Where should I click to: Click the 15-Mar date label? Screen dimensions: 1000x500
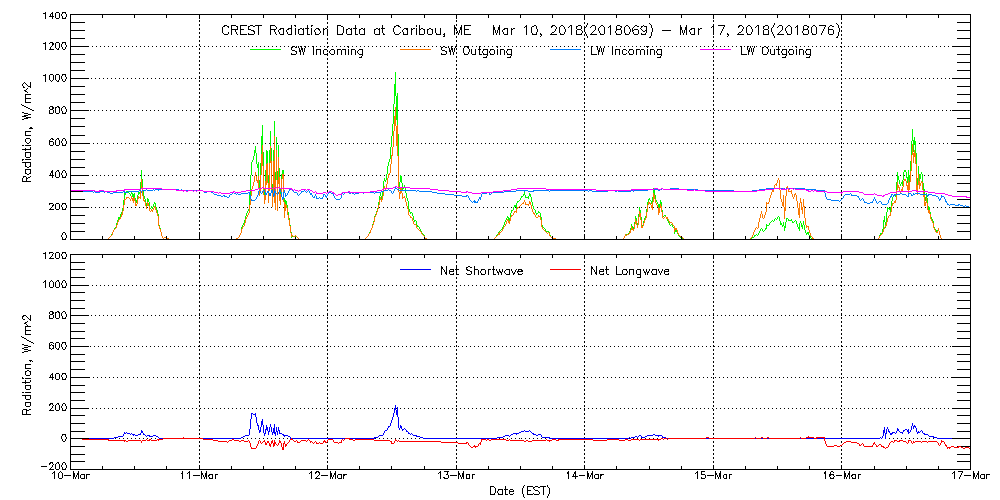[x=713, y=476]
